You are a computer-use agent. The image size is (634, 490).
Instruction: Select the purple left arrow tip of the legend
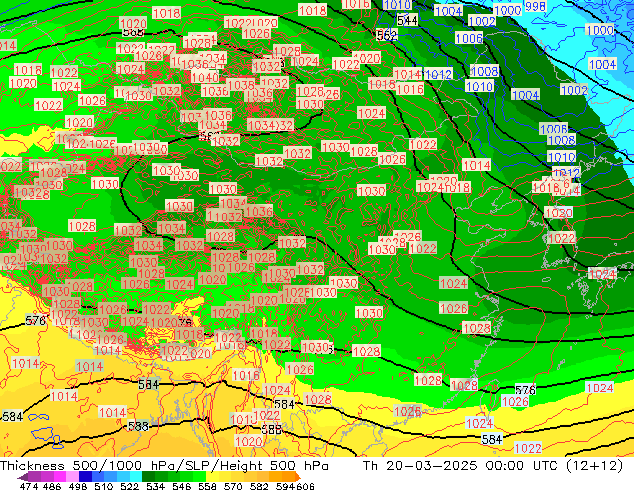click(x=22, y=477)
